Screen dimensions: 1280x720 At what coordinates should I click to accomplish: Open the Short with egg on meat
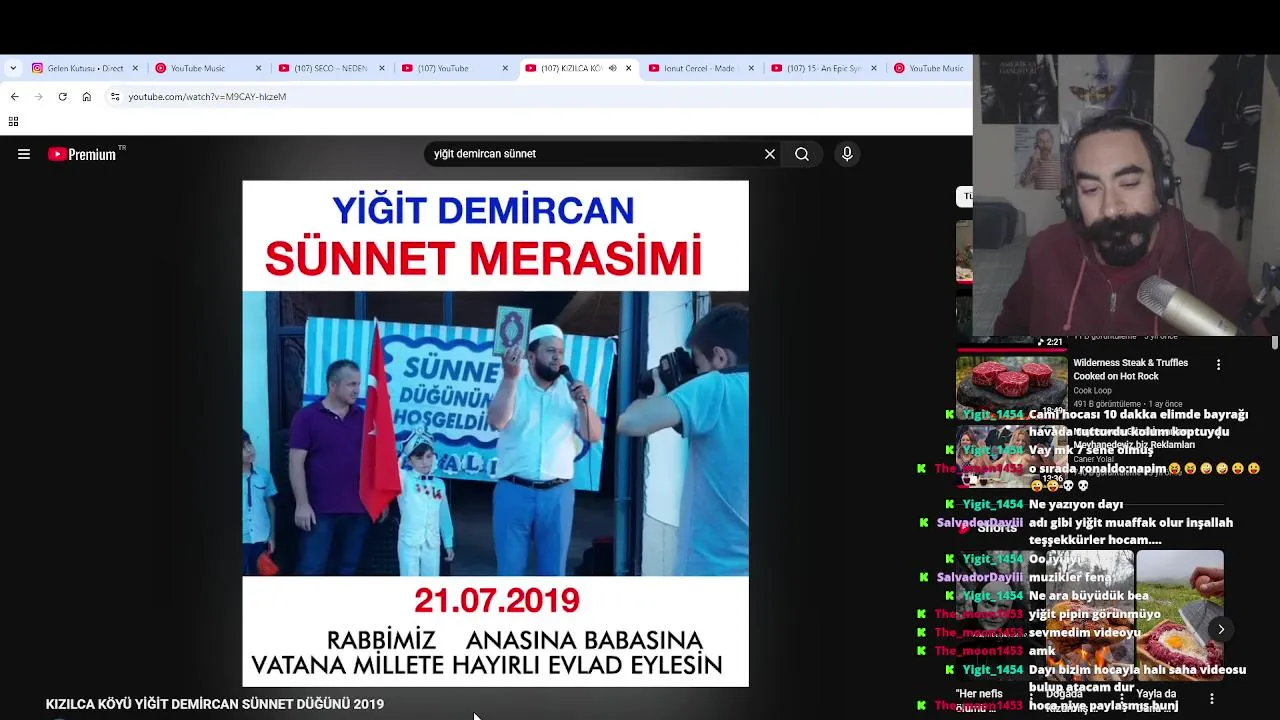(1180, 615)
